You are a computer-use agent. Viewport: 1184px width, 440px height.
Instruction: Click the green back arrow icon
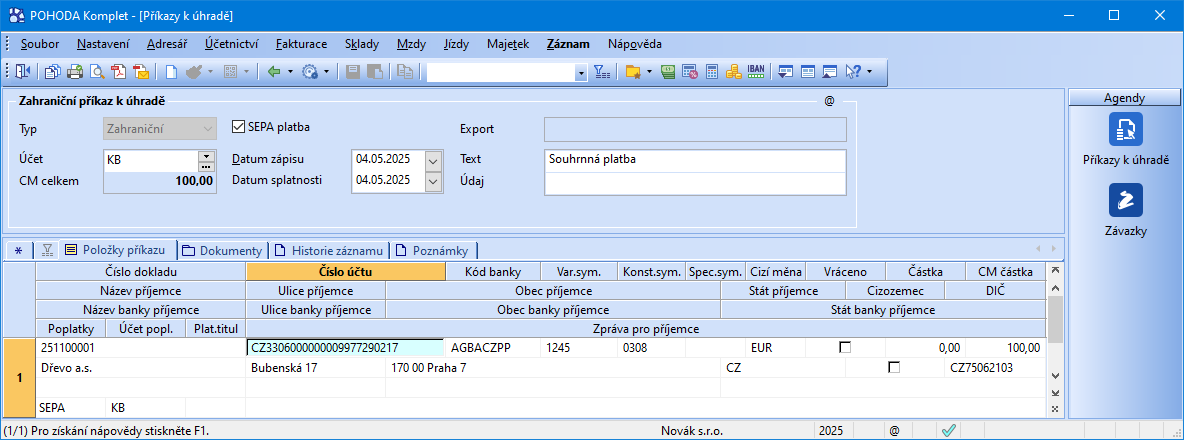[274, 72]
